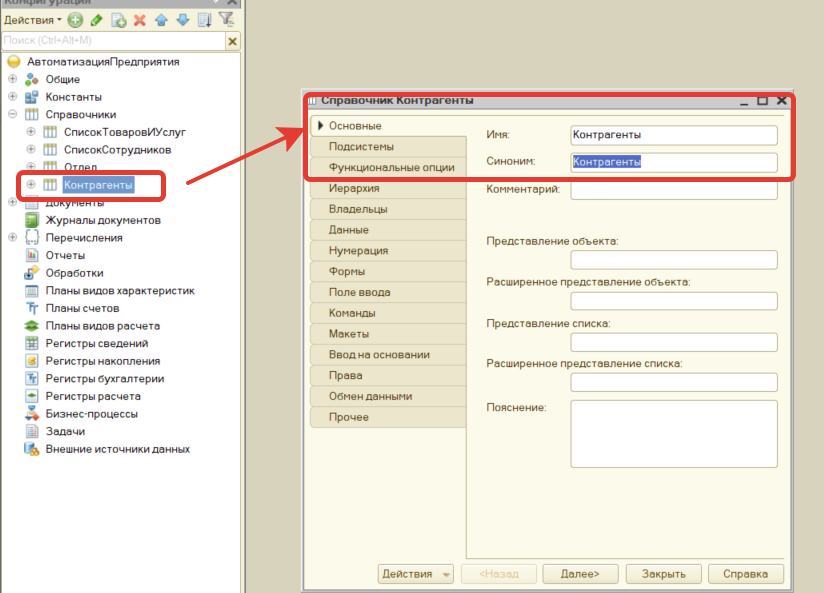Open the Права tab
This screenshot has width=824, height=593.
coord(388,375)
